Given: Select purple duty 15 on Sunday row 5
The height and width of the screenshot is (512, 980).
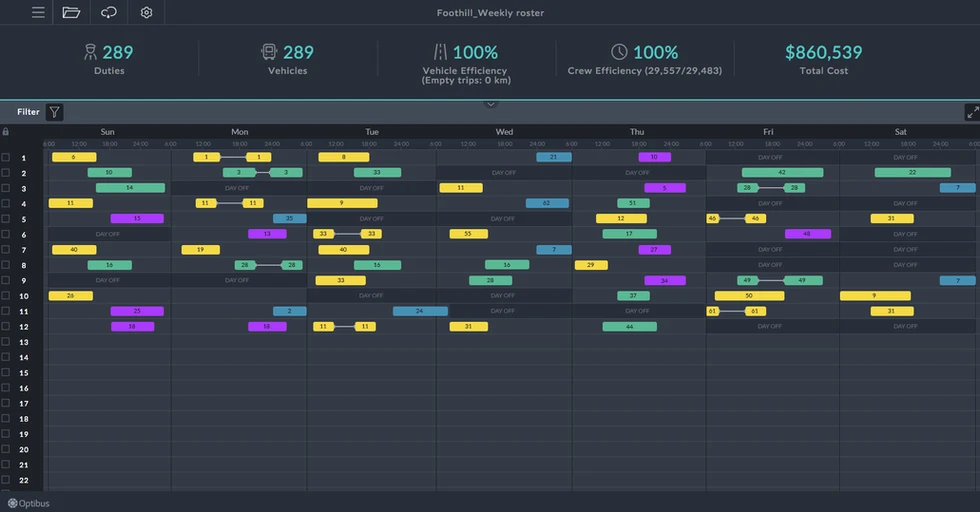Looking at the screenshot, I should coord(137,218).
